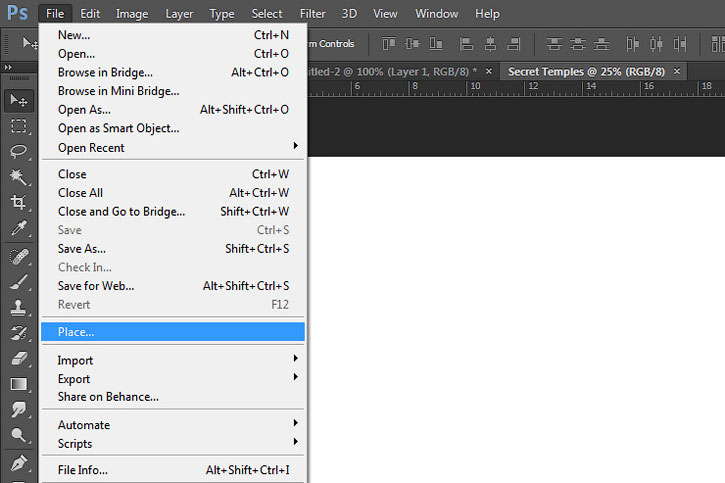
Task: Click Distribute Right Edges icon
Action: (x=680, y=44)
